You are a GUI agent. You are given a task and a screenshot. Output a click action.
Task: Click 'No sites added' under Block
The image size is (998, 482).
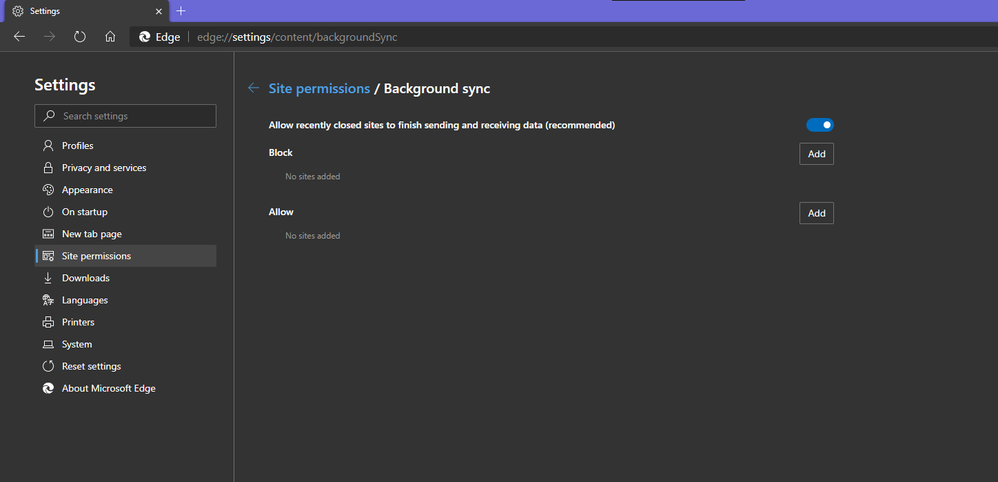pos(313,176)
